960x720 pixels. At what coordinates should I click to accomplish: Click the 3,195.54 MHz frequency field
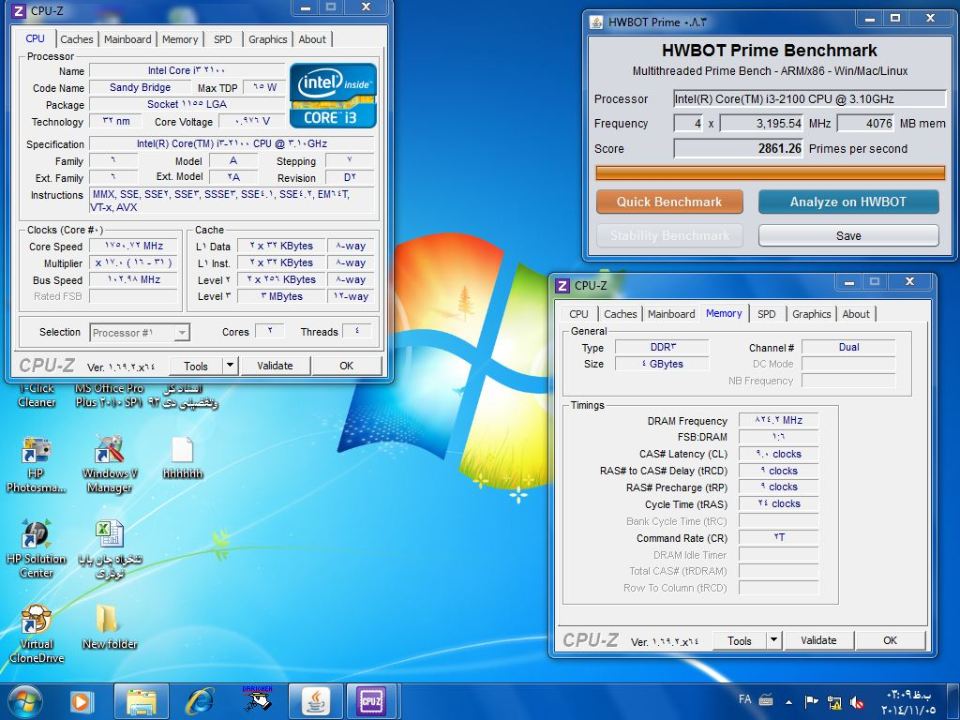click(762, 123)
